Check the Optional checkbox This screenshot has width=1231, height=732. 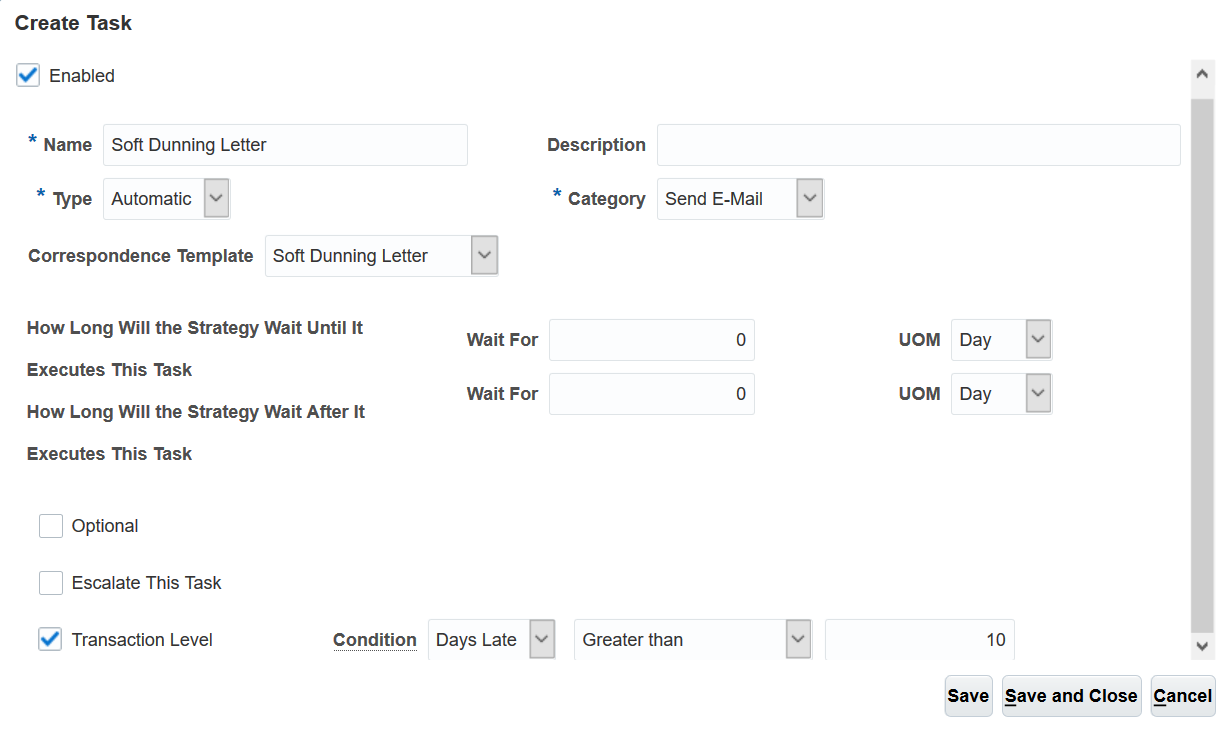(51, 526)
